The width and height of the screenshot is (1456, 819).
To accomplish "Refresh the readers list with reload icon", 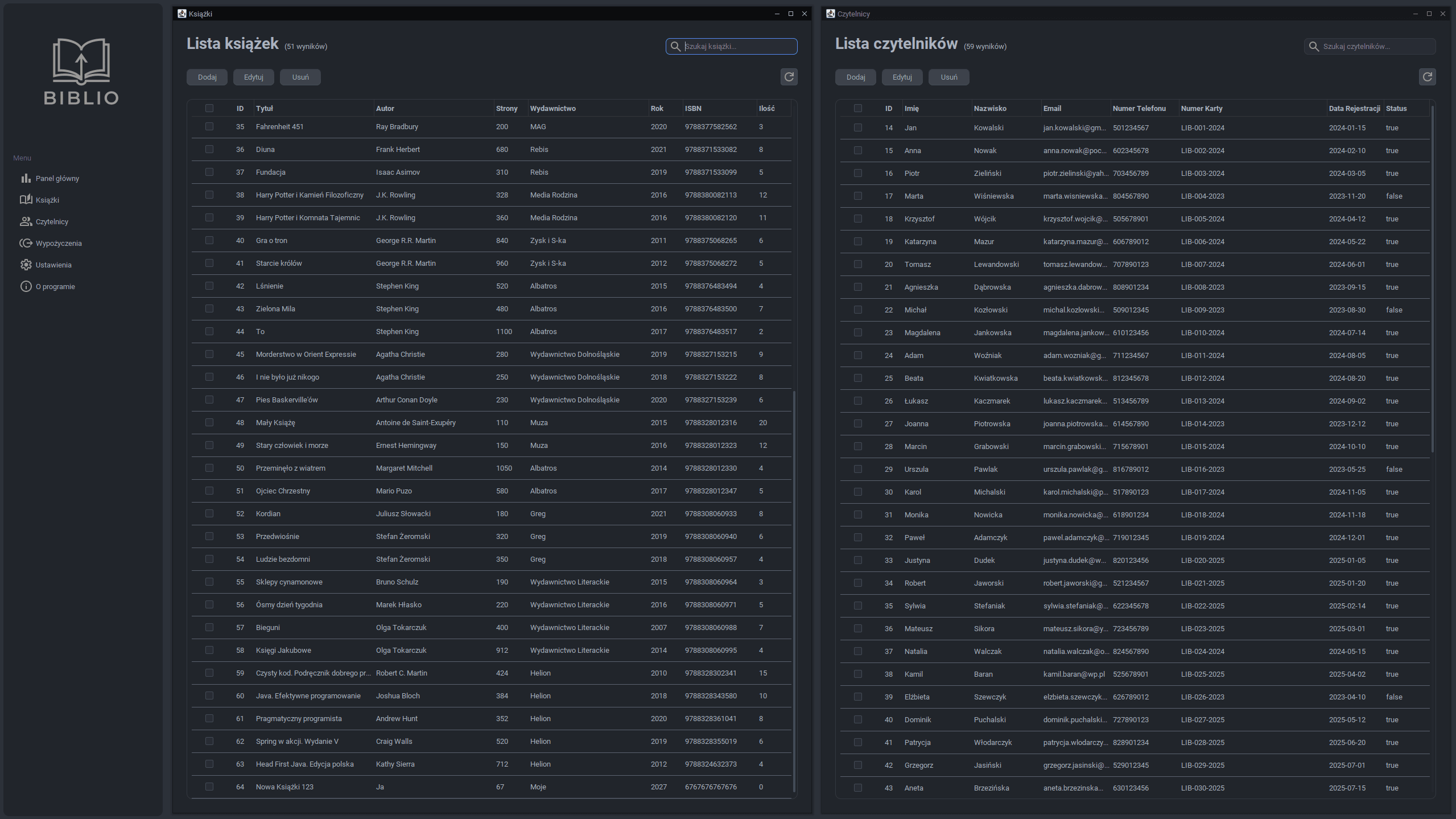I will pyautogui.click(x=1427, y=77).
